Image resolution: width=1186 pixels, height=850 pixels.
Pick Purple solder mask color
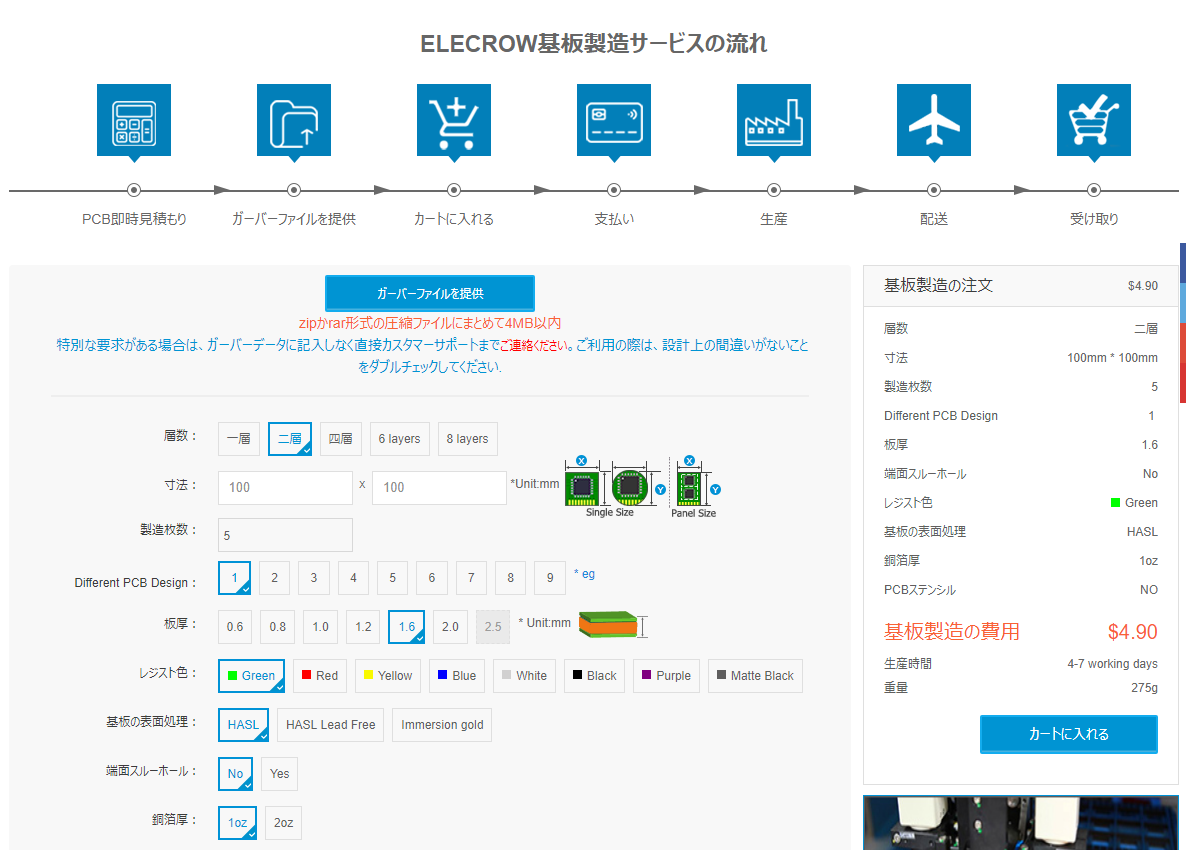(x=666, y=676)
